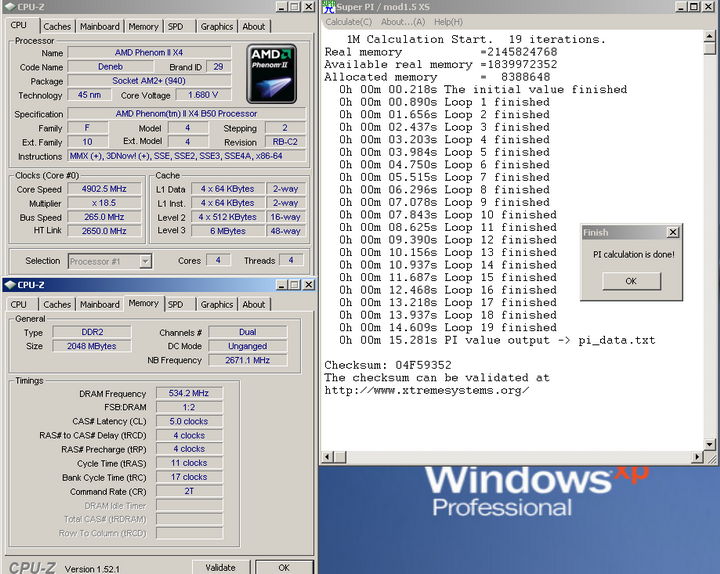The width and height of the screenshot is (720, 574).
Task: Click the AMD Phenom II logo image
Action: coord(271,74)
